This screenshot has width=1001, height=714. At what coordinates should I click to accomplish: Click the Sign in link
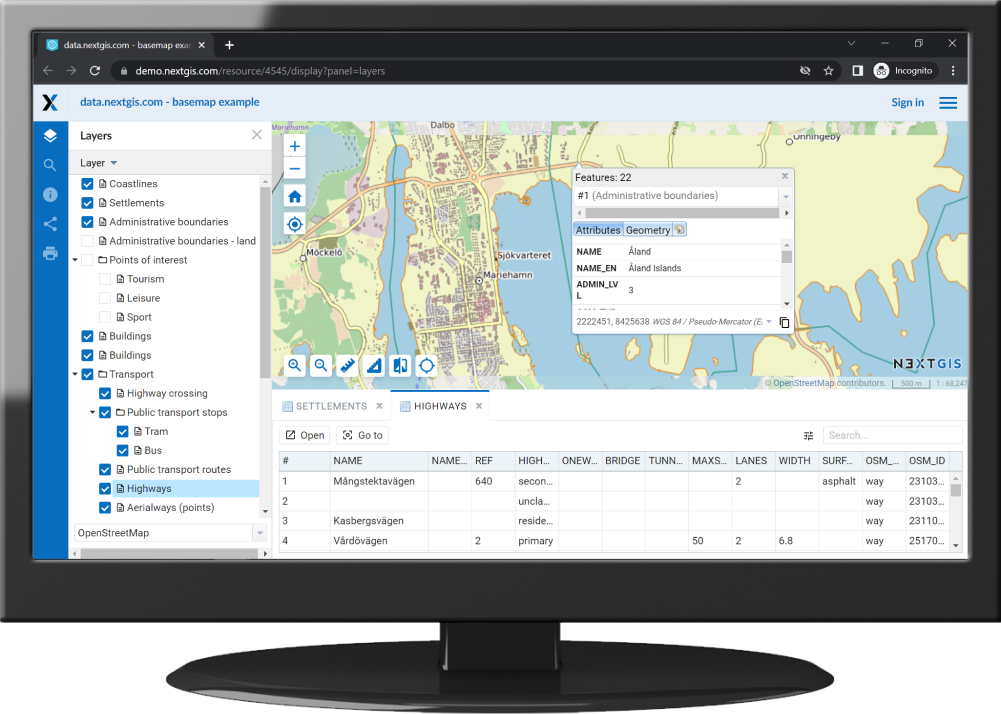click(x=907, y=102)
